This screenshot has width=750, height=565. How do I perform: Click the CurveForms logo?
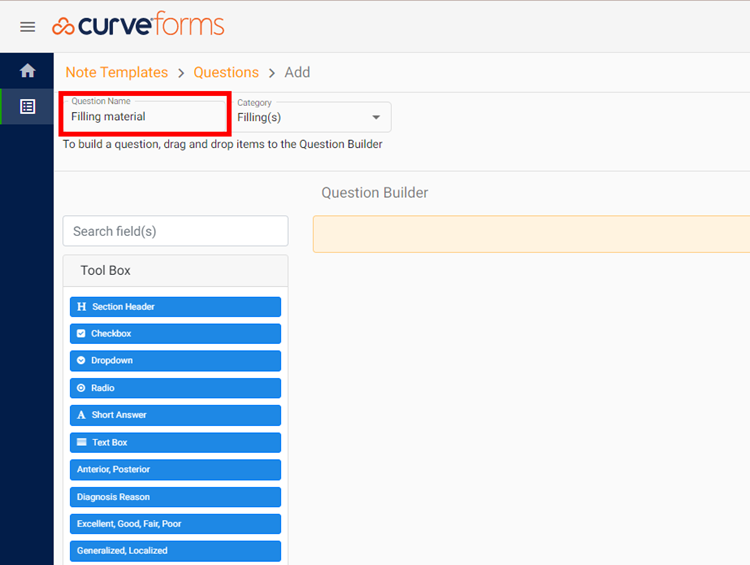coord(138,24)
